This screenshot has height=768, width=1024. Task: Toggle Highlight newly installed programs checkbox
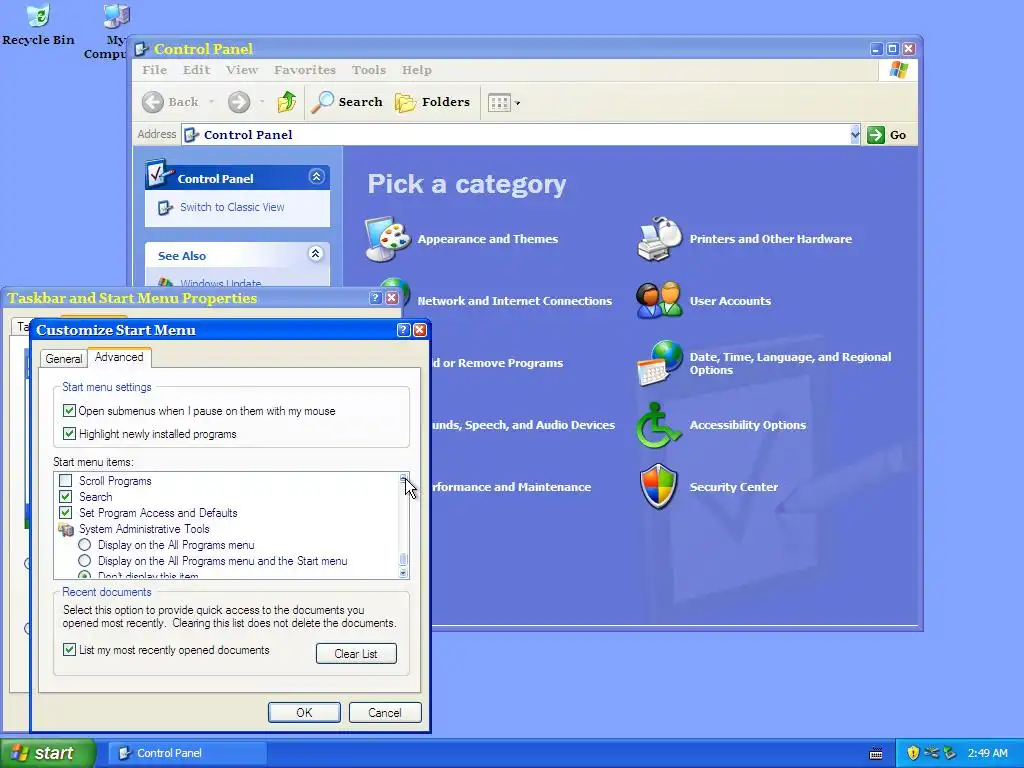pyautogui.click(x=69, y=434)
